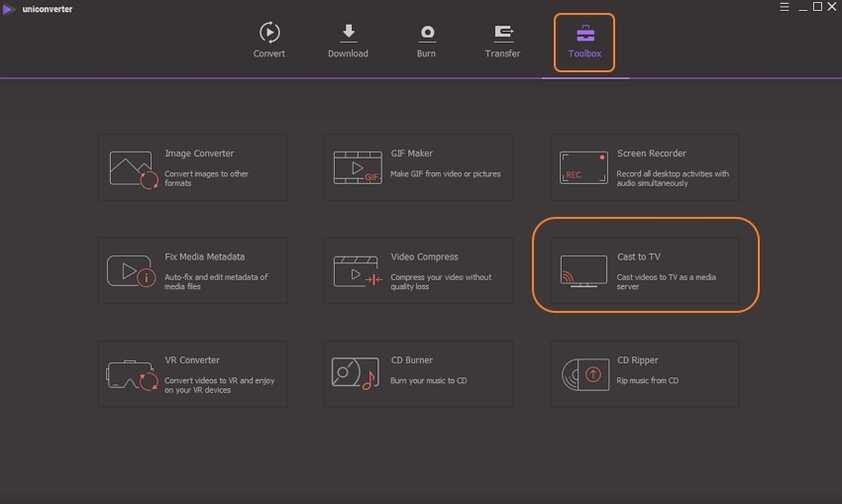842x504 pixels.
Task: Open the Image Converter tool icon
Action: tap(134, 168)
